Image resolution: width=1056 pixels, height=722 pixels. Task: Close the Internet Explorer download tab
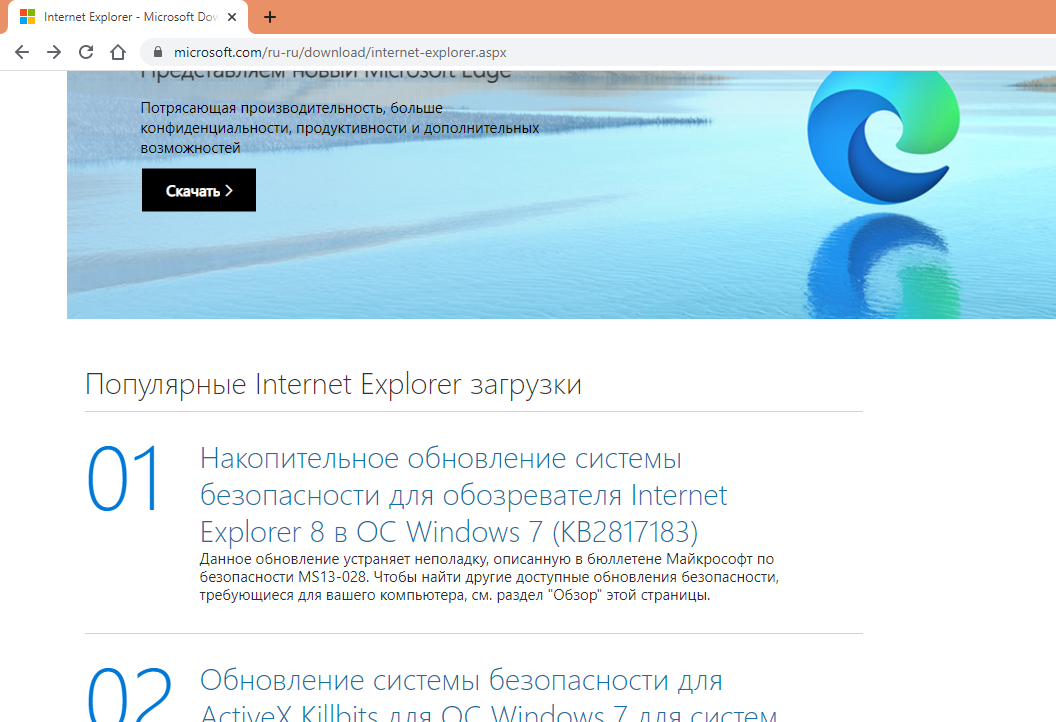(232, 17)
